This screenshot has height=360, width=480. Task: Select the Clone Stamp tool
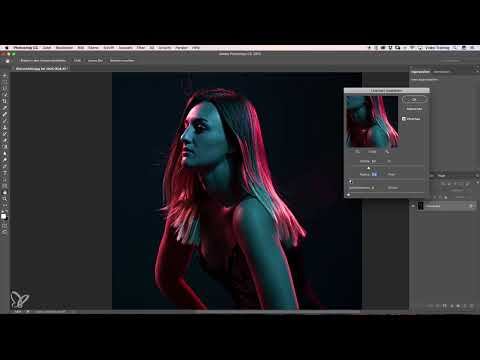[x=5, y=127]
